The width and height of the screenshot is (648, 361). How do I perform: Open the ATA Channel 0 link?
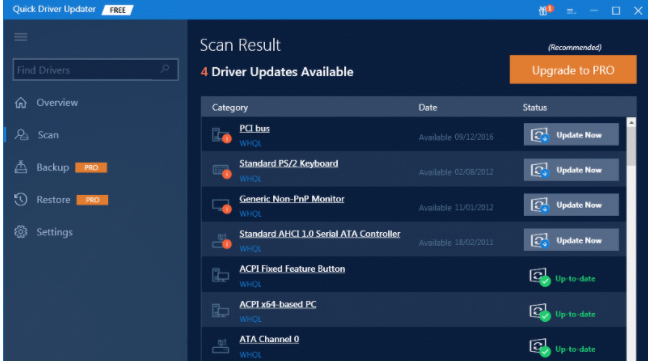pyautogui.click(x=269, y=340)
